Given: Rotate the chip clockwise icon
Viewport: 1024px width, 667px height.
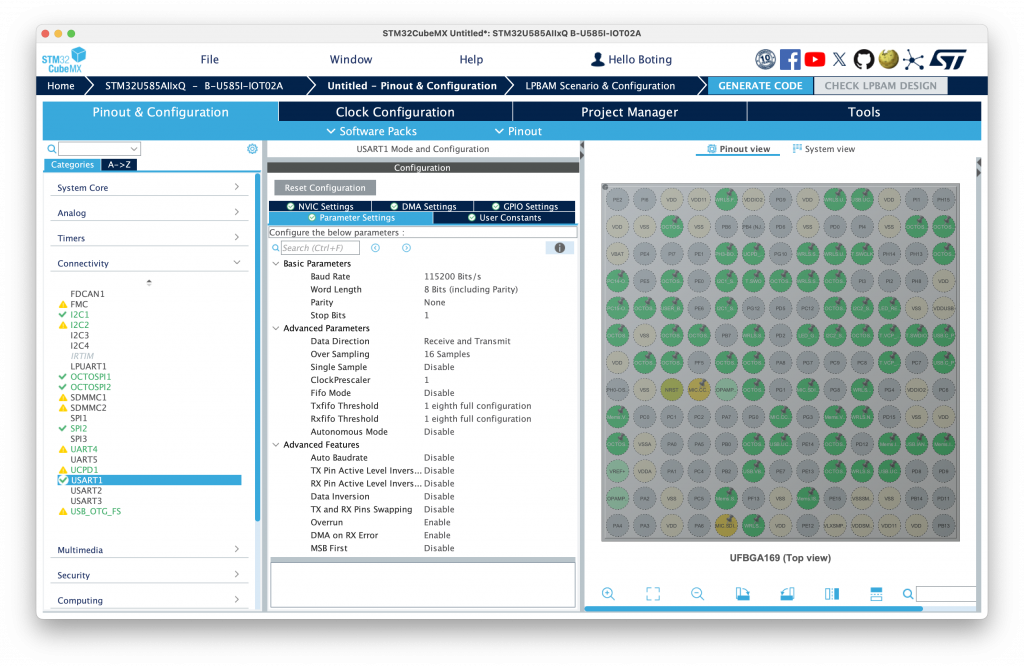Looking at the screenshot, I should (x=743, y=594).
